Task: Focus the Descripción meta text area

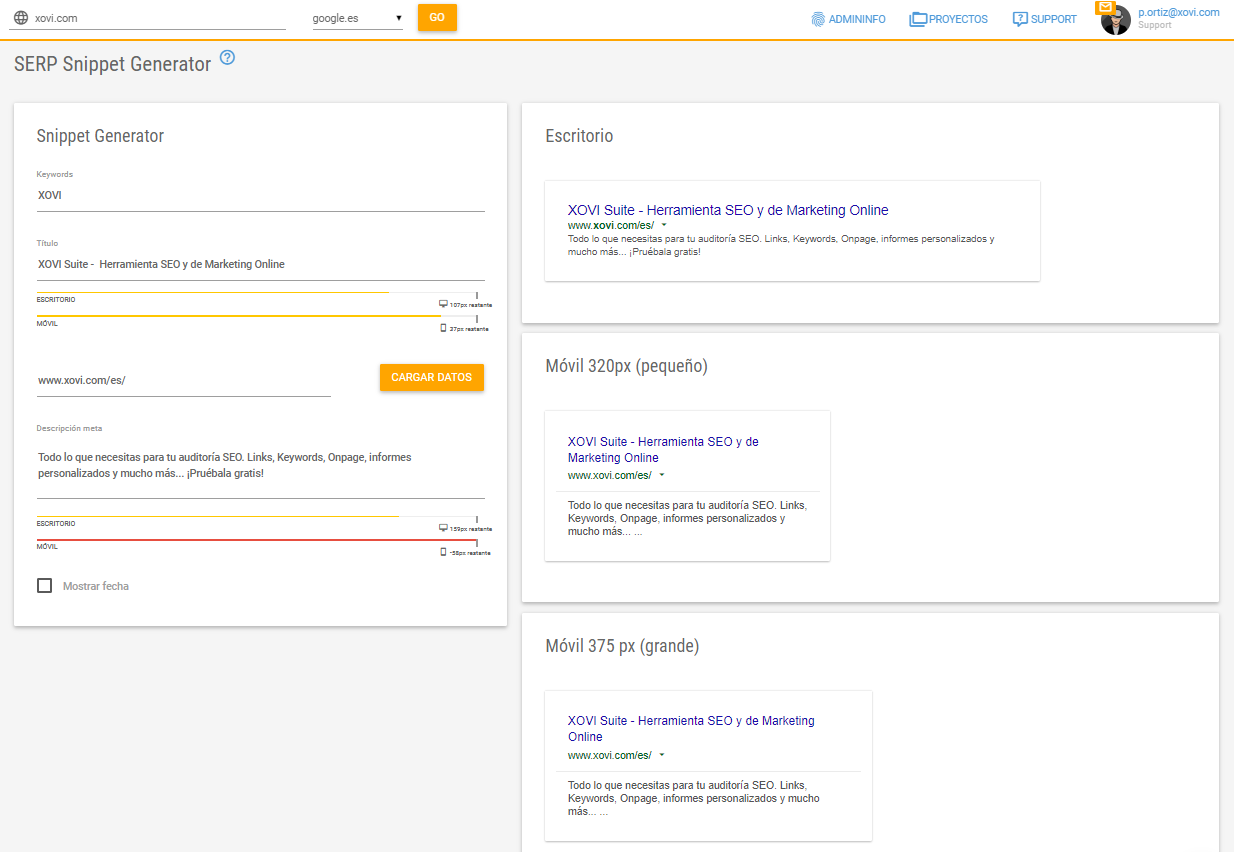Action: coord(261,467)
